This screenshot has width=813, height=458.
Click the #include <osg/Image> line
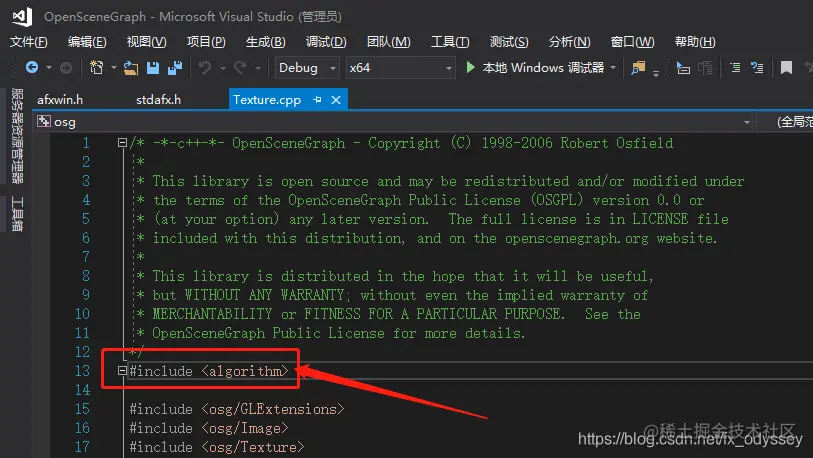208,428
